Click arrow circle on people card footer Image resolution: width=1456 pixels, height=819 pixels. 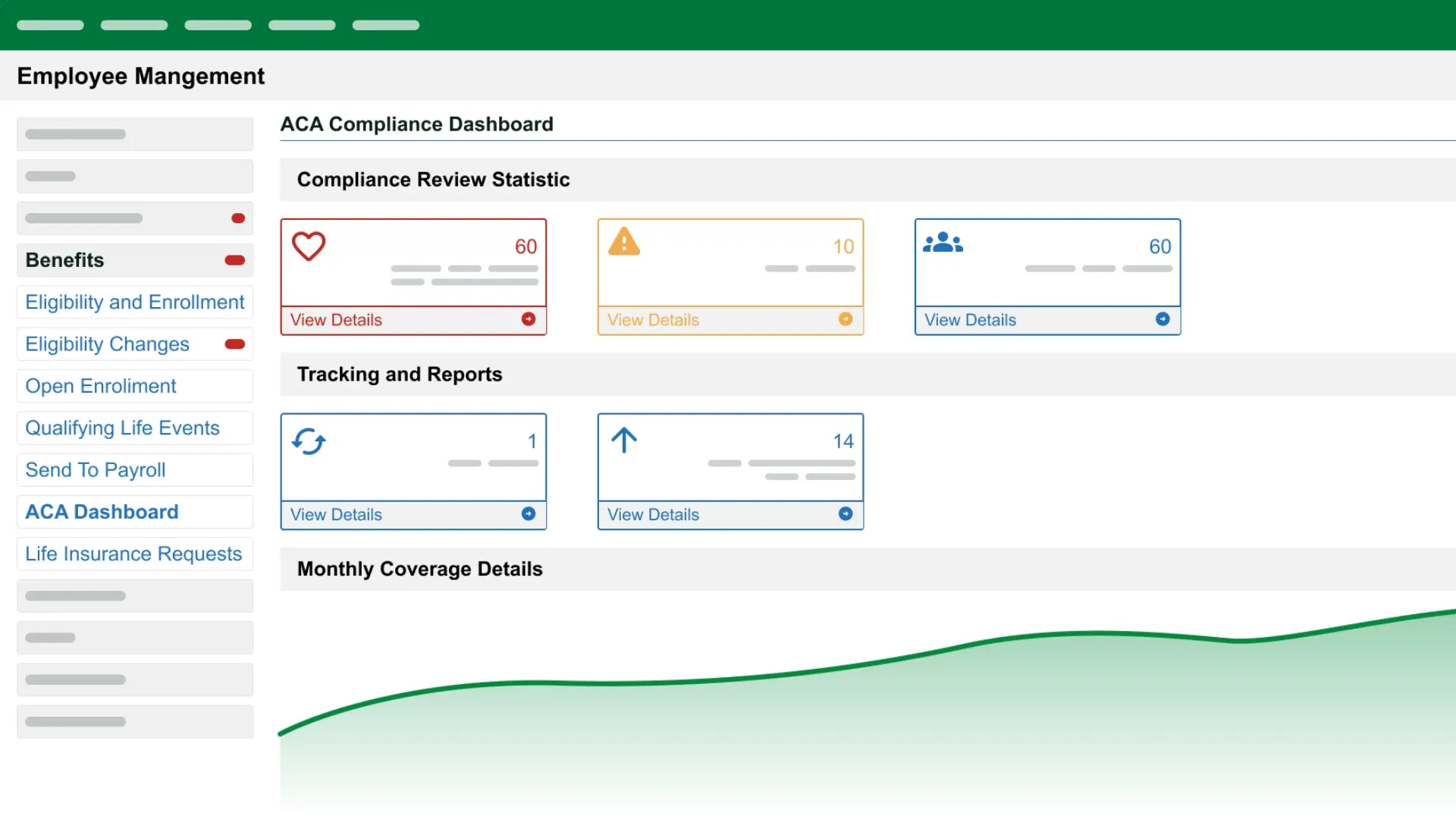click(1163, 319)
